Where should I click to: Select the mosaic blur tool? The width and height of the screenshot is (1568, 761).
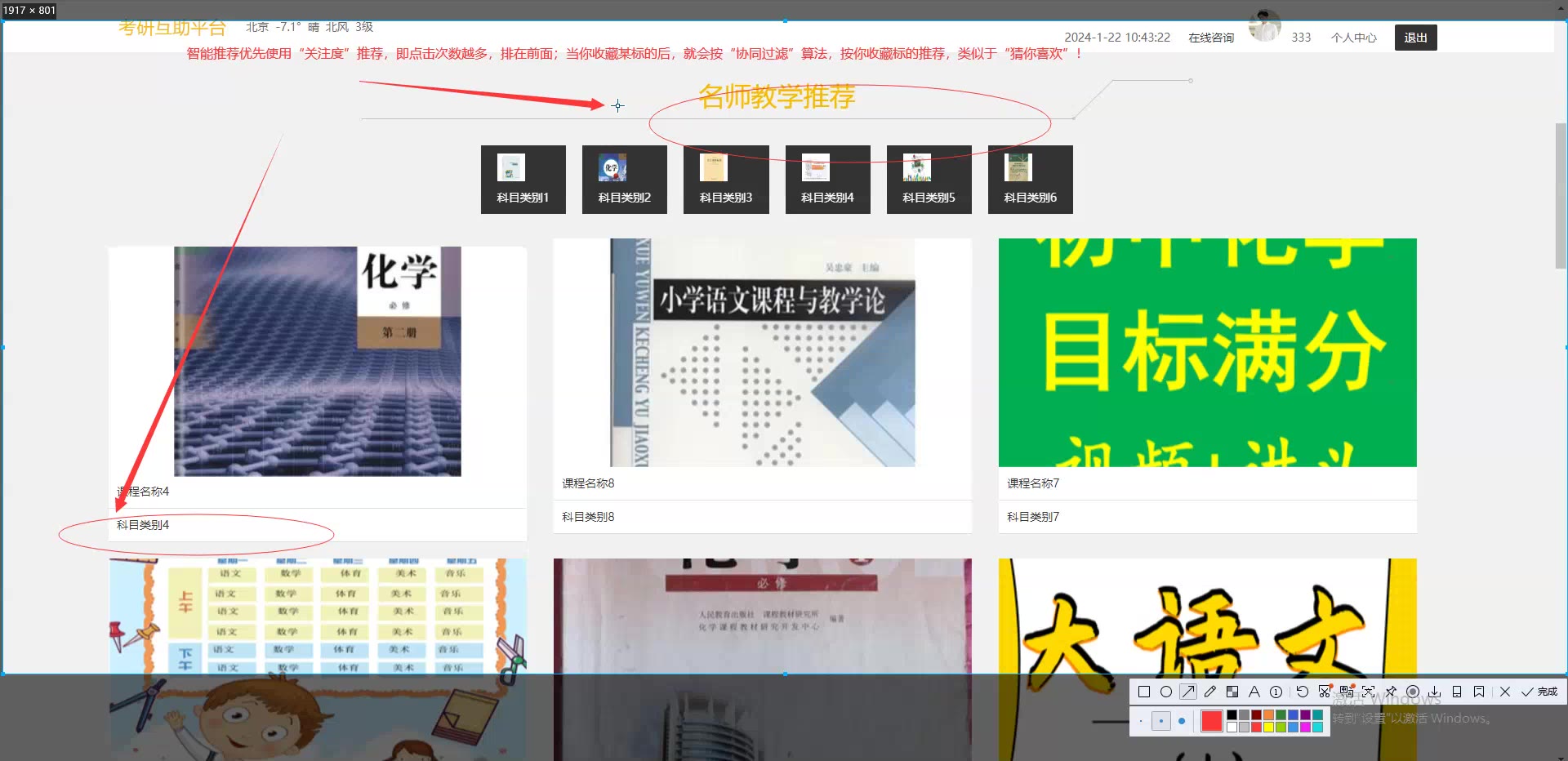1232,692
